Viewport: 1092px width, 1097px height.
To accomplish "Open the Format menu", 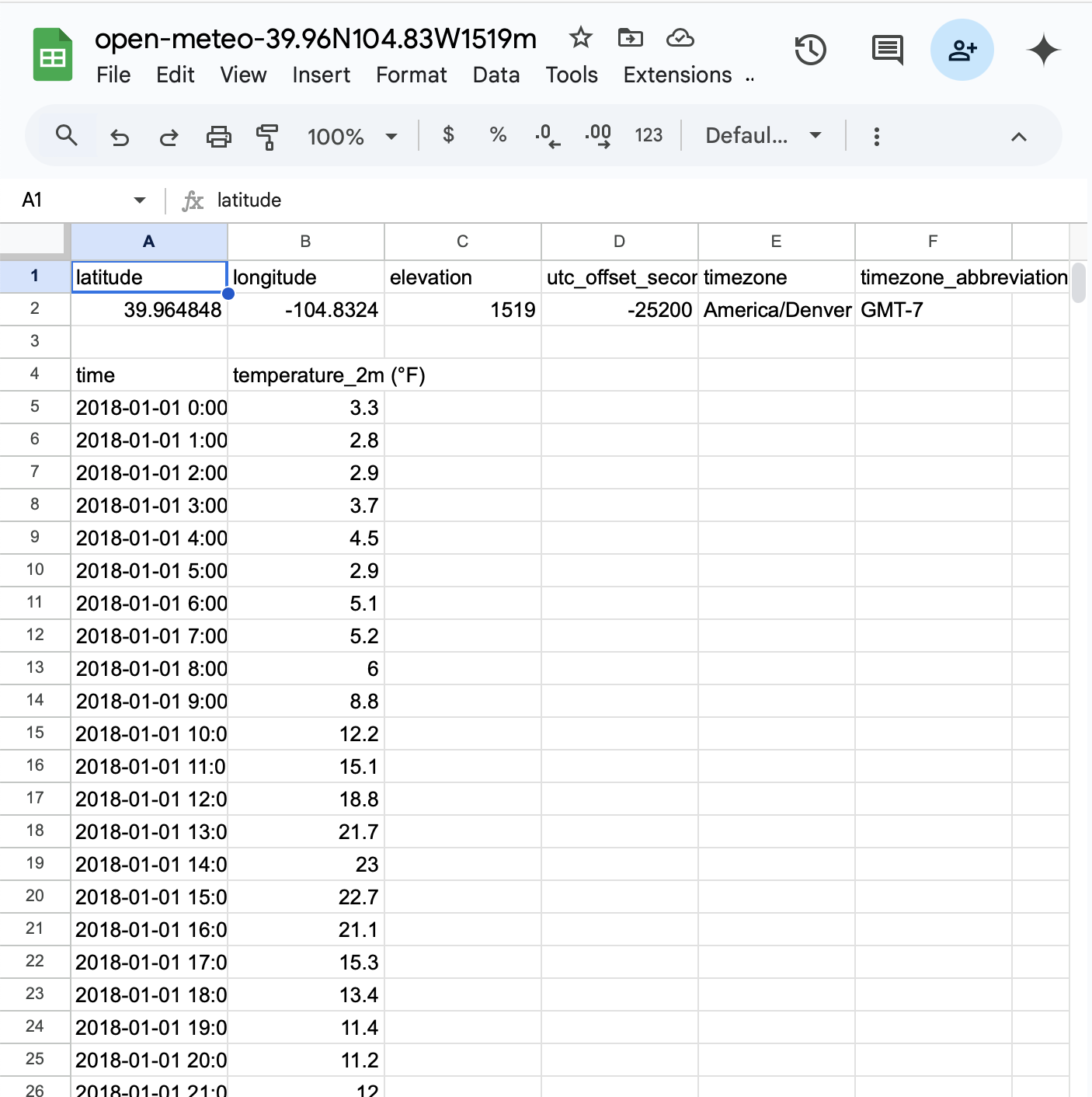I will [412, 75].
